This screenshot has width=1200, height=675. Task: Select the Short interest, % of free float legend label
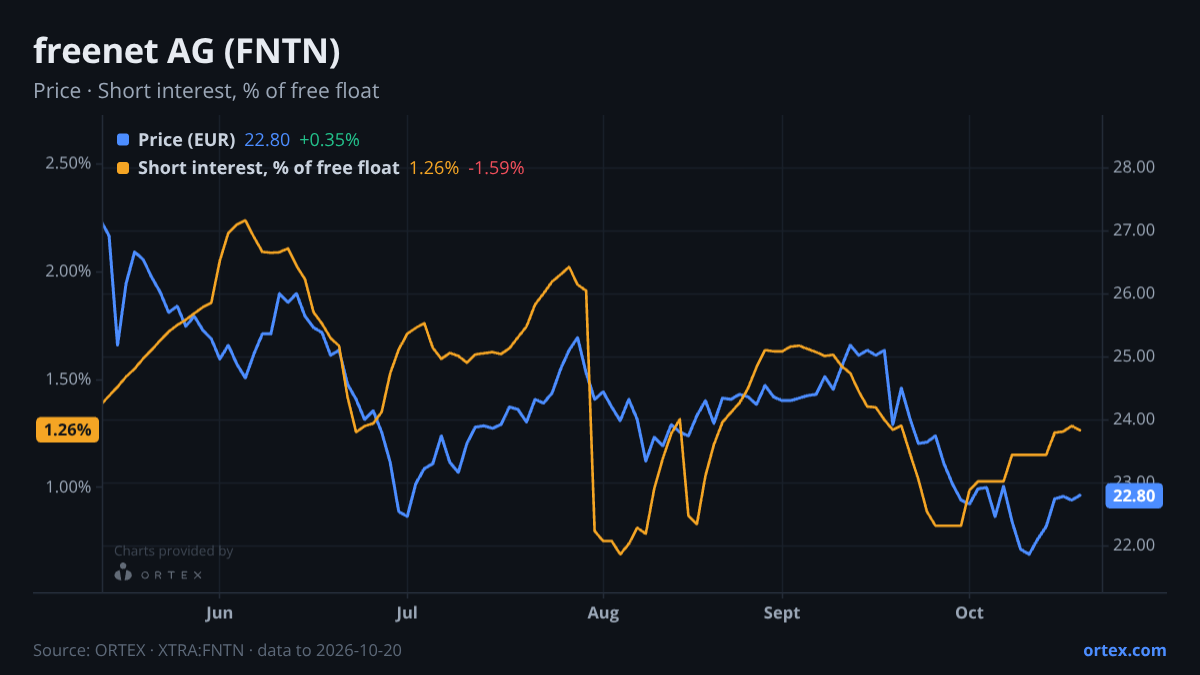[x=269, y=168]
